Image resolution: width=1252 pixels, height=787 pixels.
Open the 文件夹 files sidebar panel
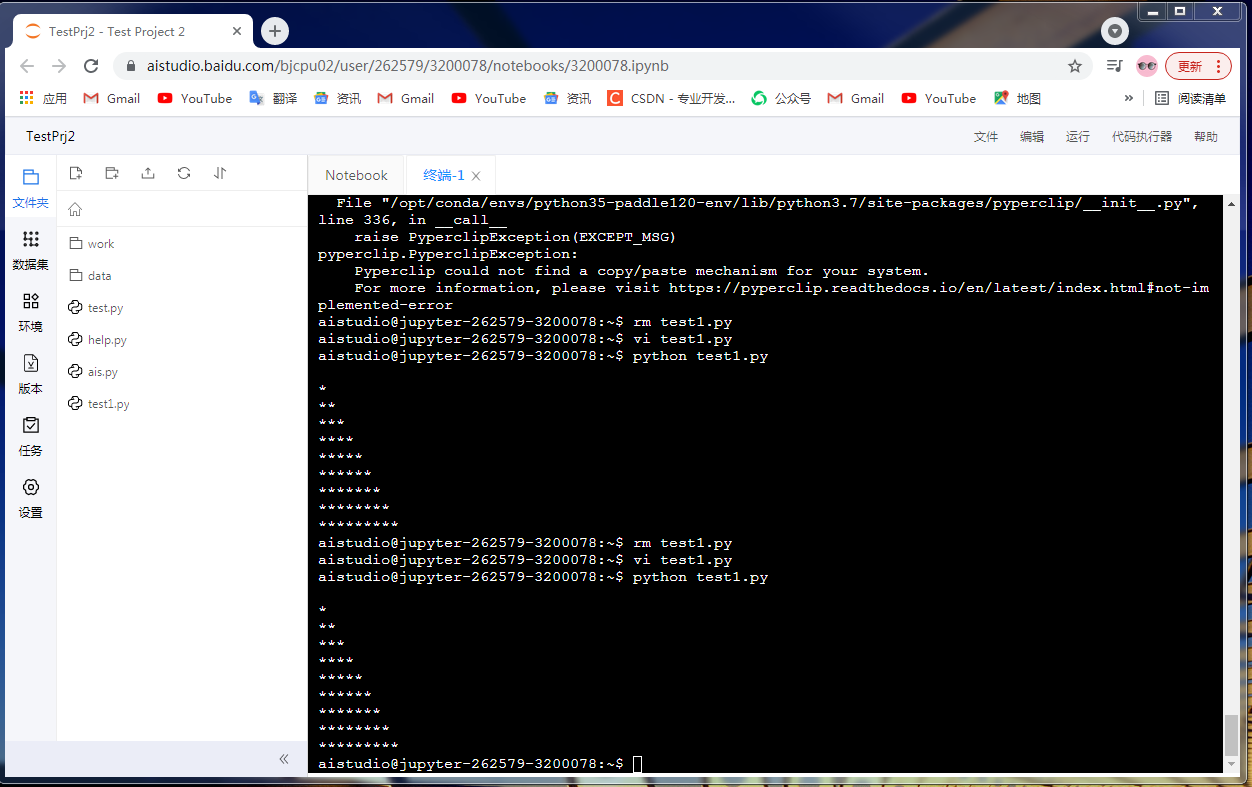pos(30,188)
